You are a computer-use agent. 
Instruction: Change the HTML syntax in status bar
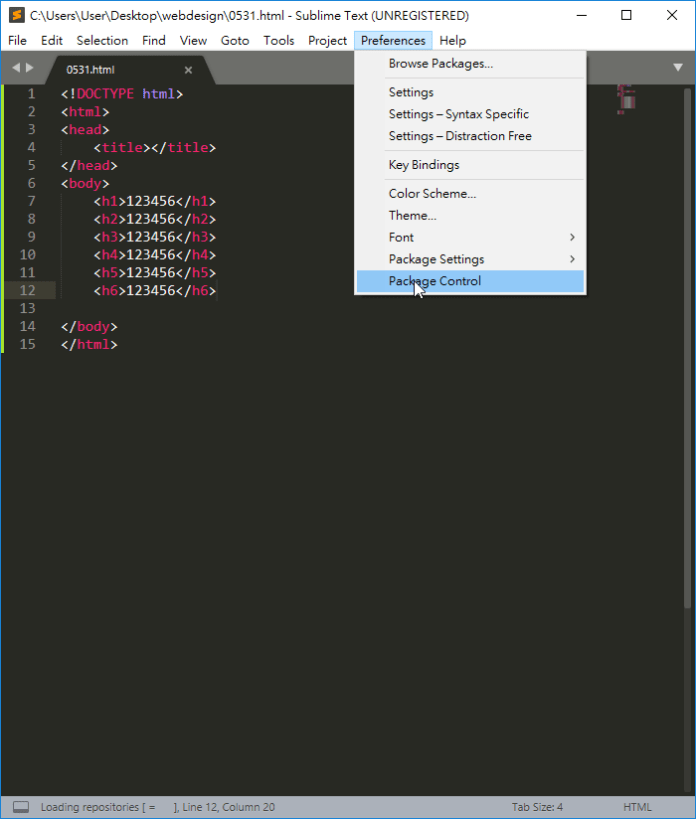pos(637,807)
